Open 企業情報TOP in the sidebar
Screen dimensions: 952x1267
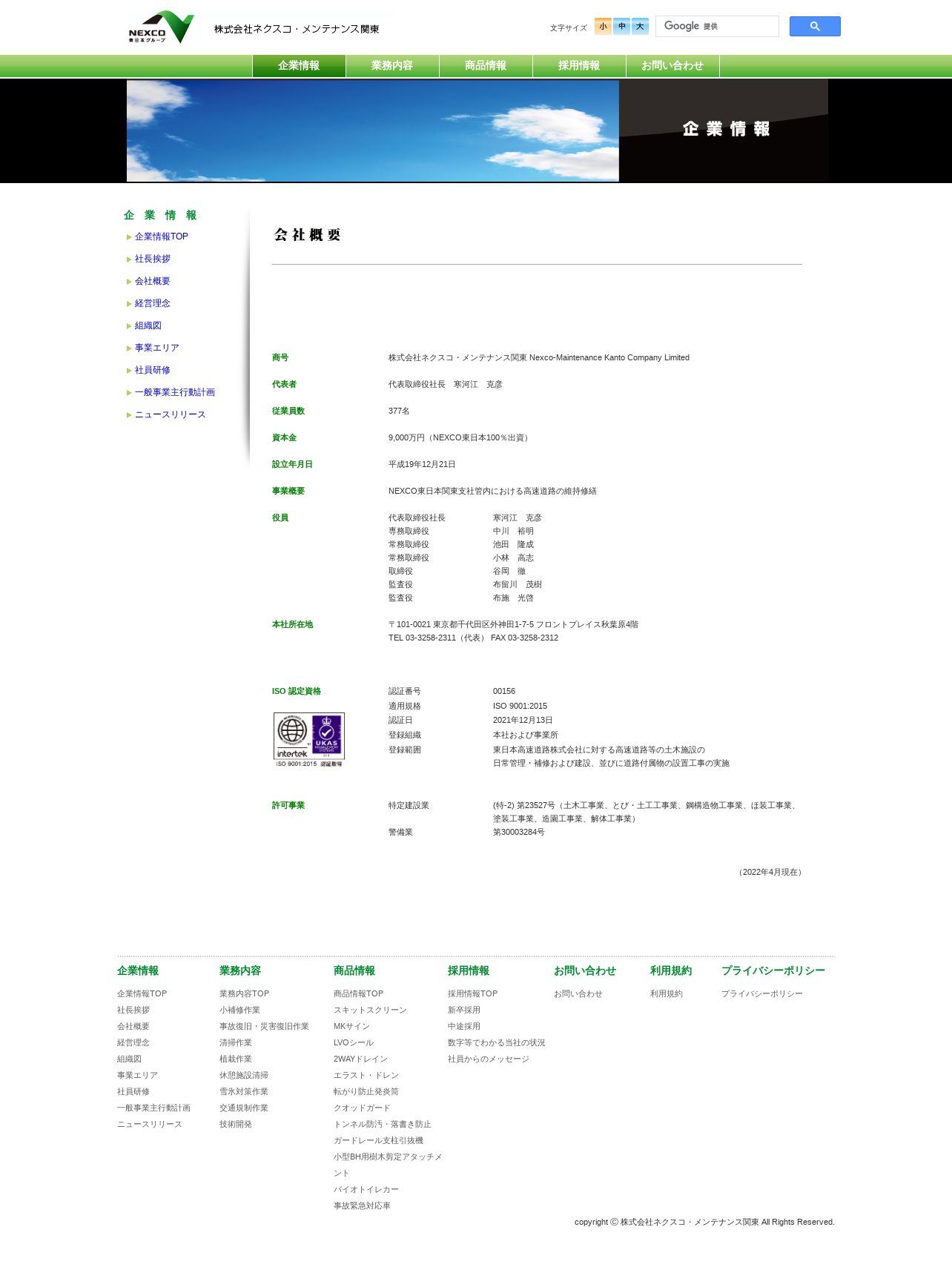[161, 236]
